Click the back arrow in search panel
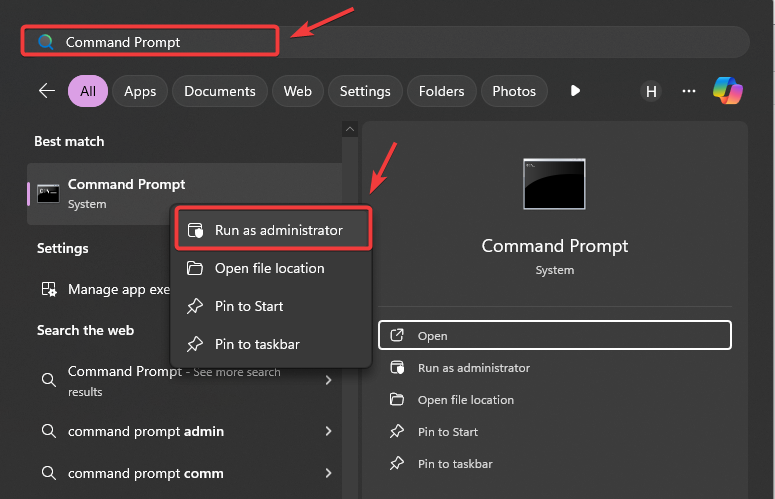The width and height of the screenshot is (775, 499). coord(47,91)
